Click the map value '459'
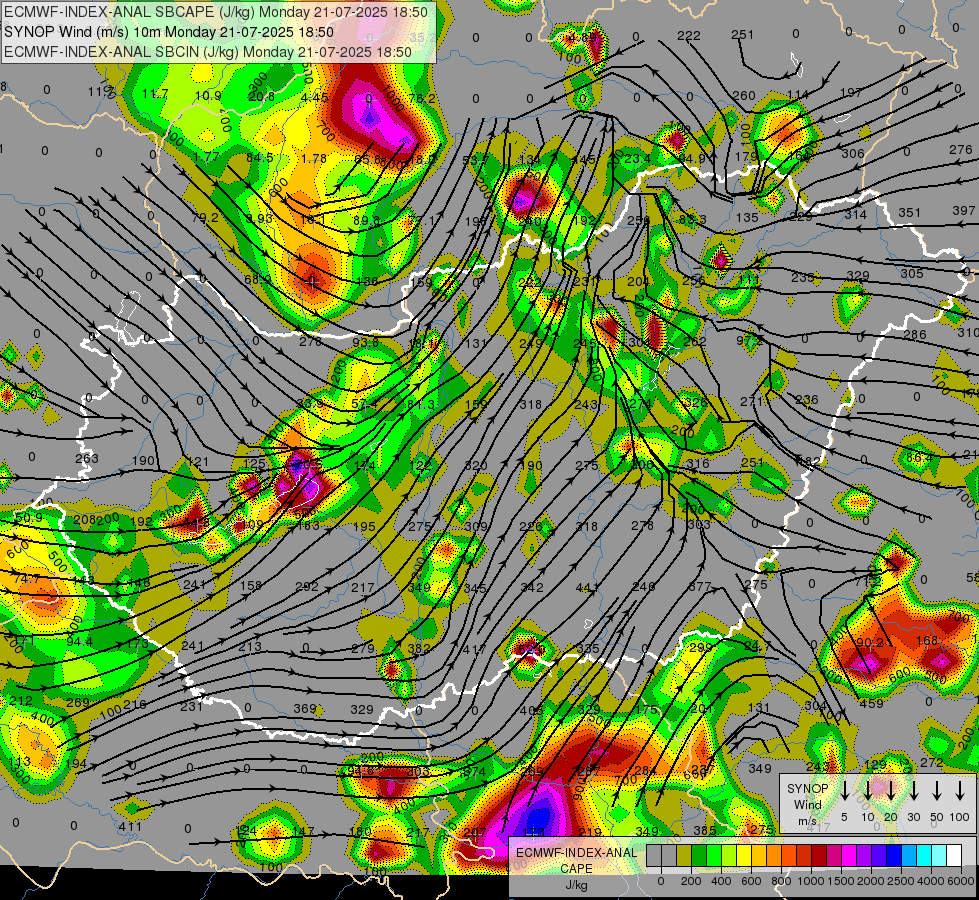 click(x=871, y=703)
